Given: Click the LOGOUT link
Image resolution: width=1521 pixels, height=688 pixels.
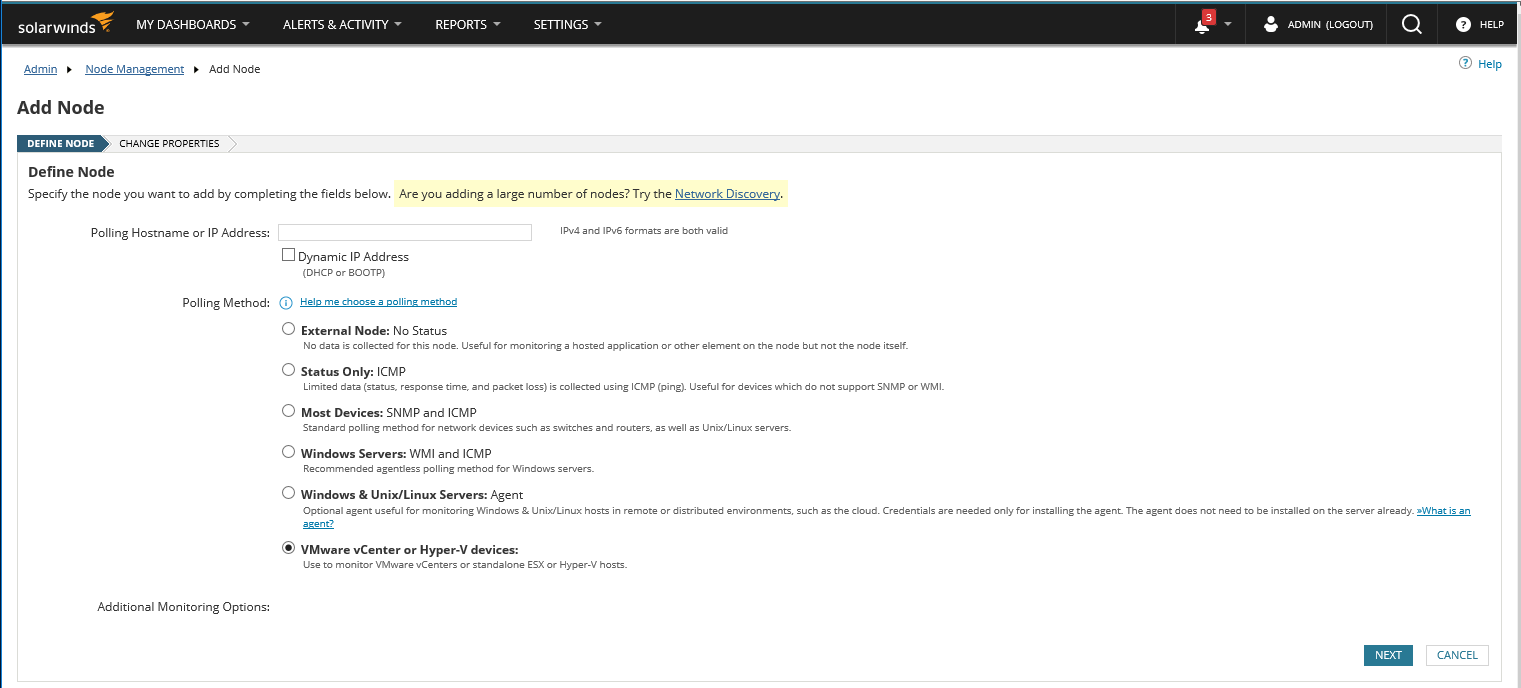Looking at the screenshot, I should coord(1349,24).
